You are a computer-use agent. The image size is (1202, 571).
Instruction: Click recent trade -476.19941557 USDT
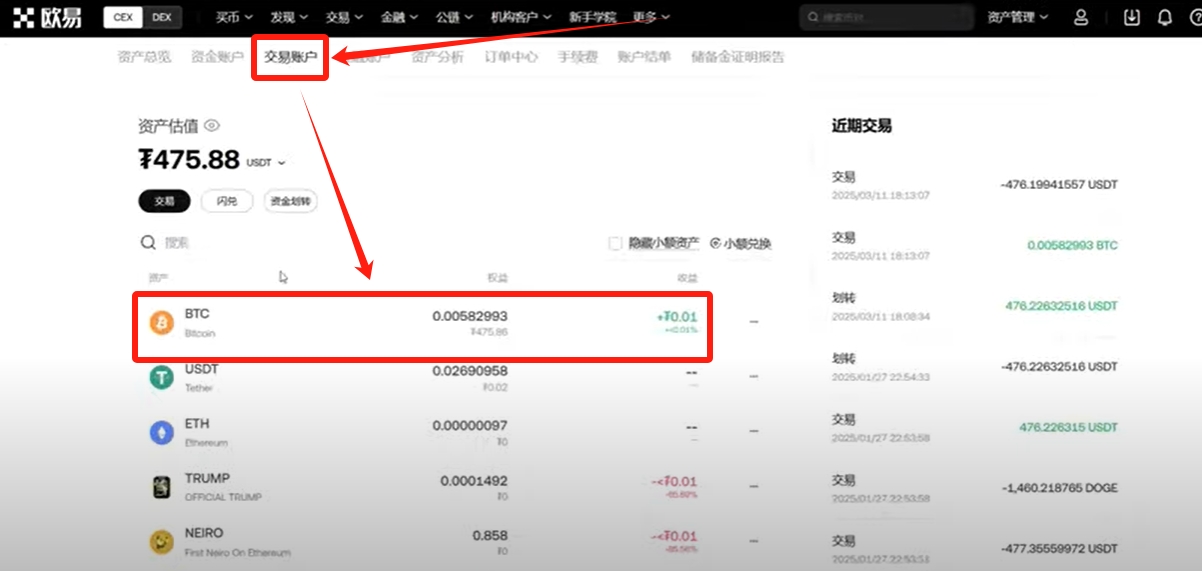[1059, 185]
